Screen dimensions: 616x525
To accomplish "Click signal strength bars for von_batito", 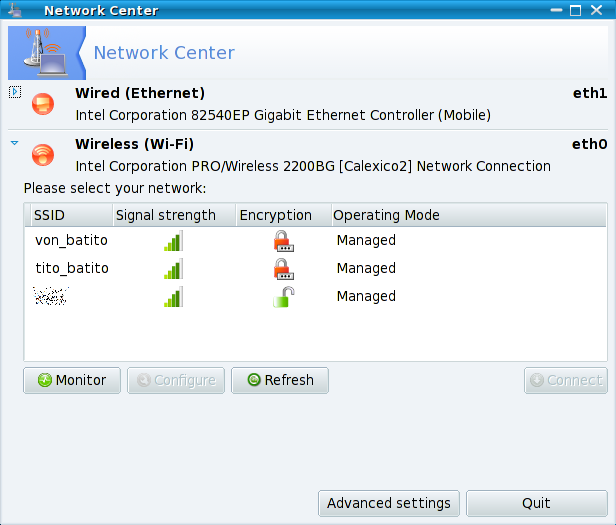I will tap(173, 241).
